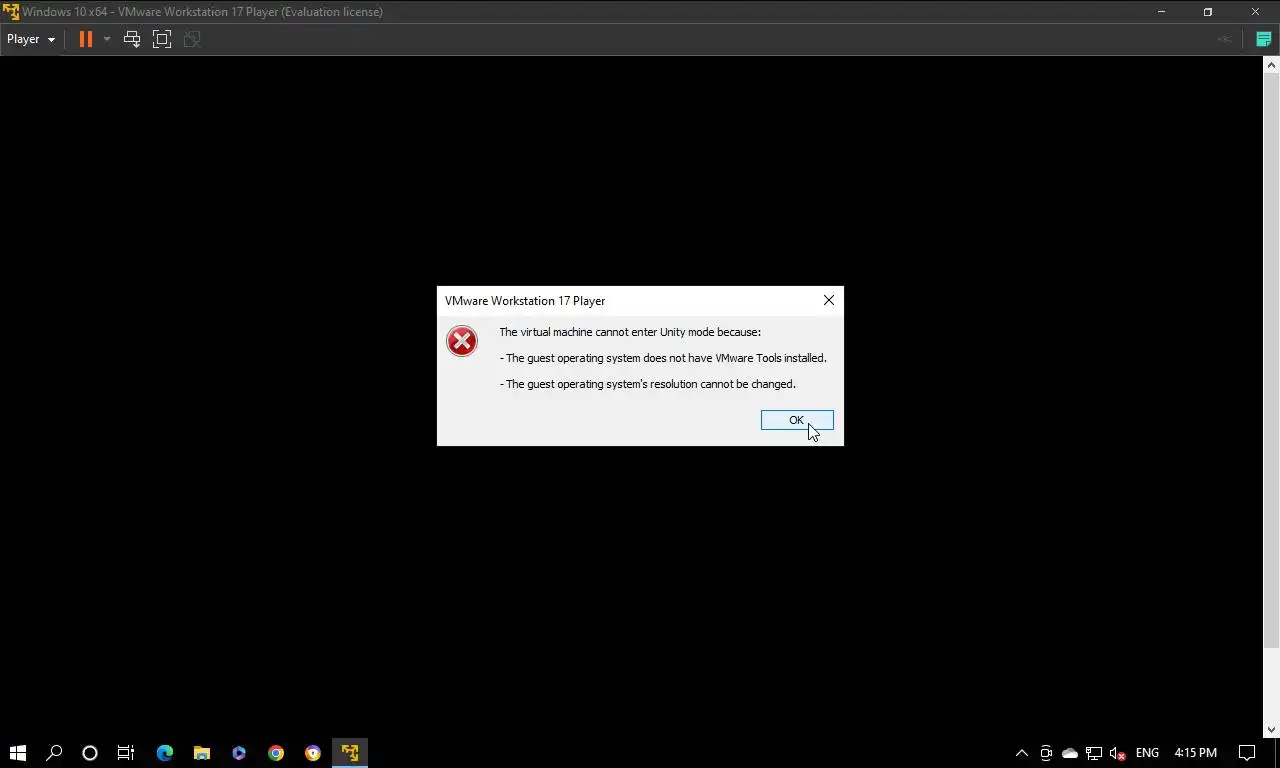
Task: Click text 'does not have VMware Tools installed'
Action: point(734,358)
